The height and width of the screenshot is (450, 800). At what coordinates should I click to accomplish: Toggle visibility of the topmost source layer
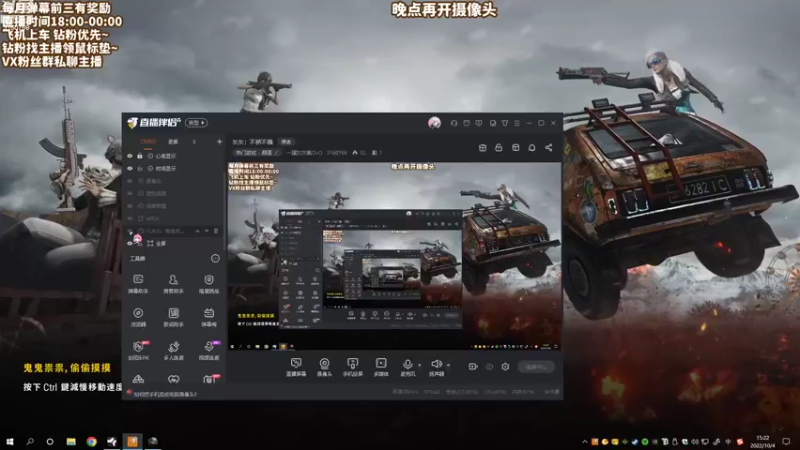click(130, 156)
